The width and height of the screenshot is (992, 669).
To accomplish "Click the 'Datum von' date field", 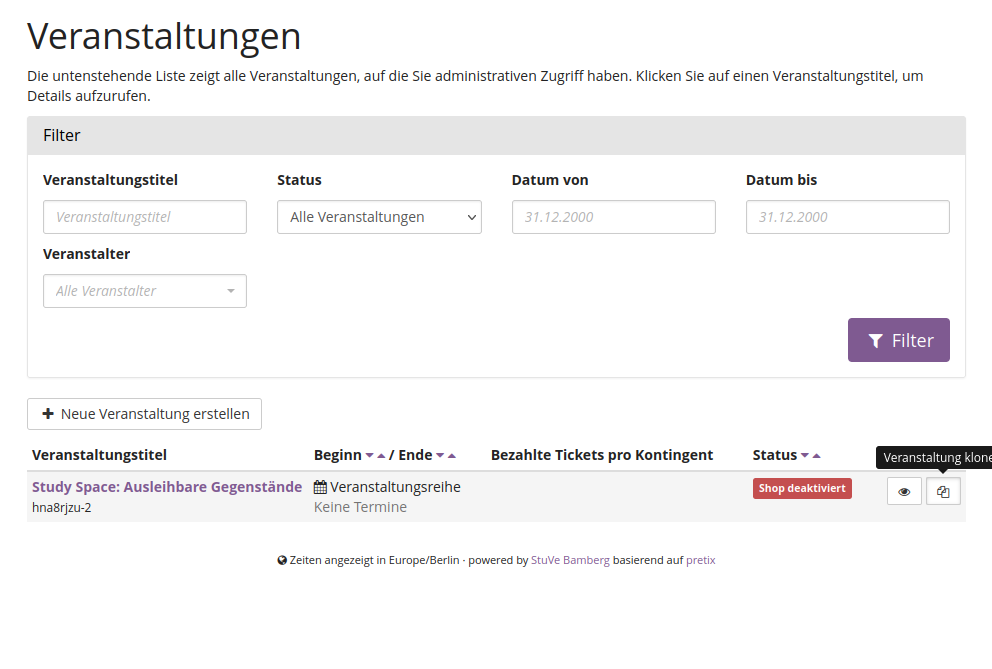I will click(613, 217).
